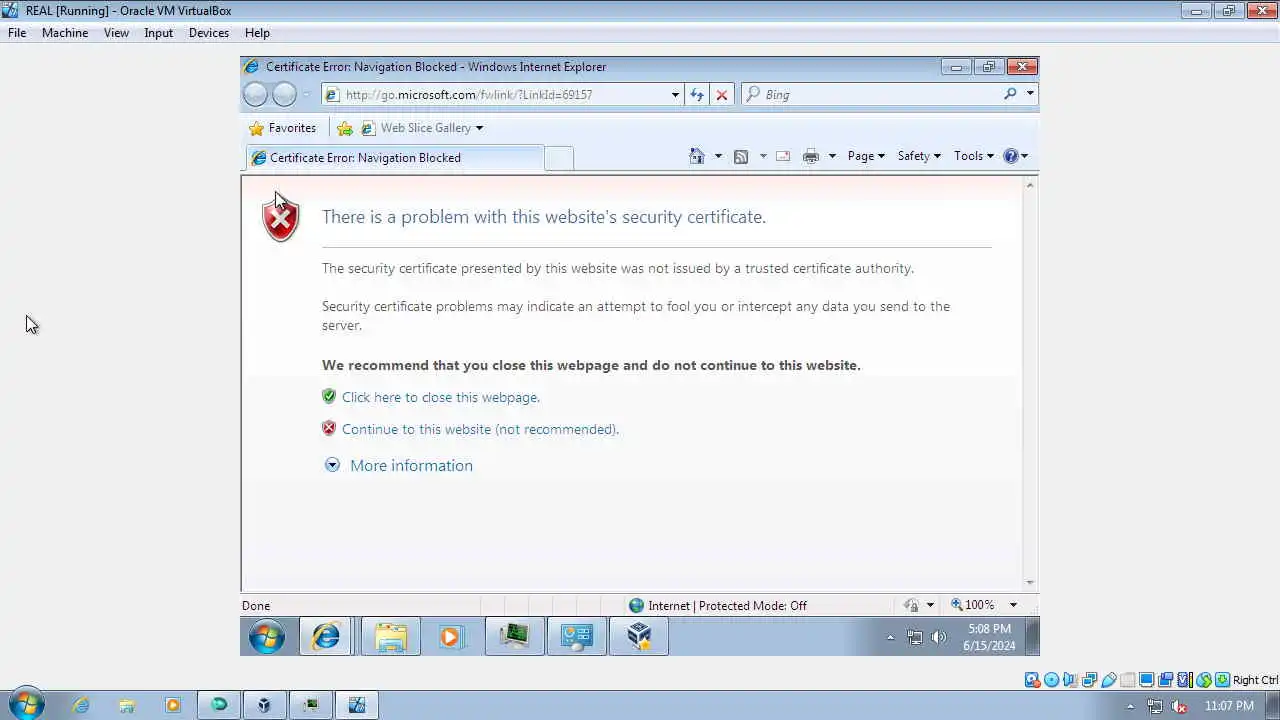Click the guest Show Desktop strip
The width and height of the screenshot is (1280, 720).
click(1032, 637)
